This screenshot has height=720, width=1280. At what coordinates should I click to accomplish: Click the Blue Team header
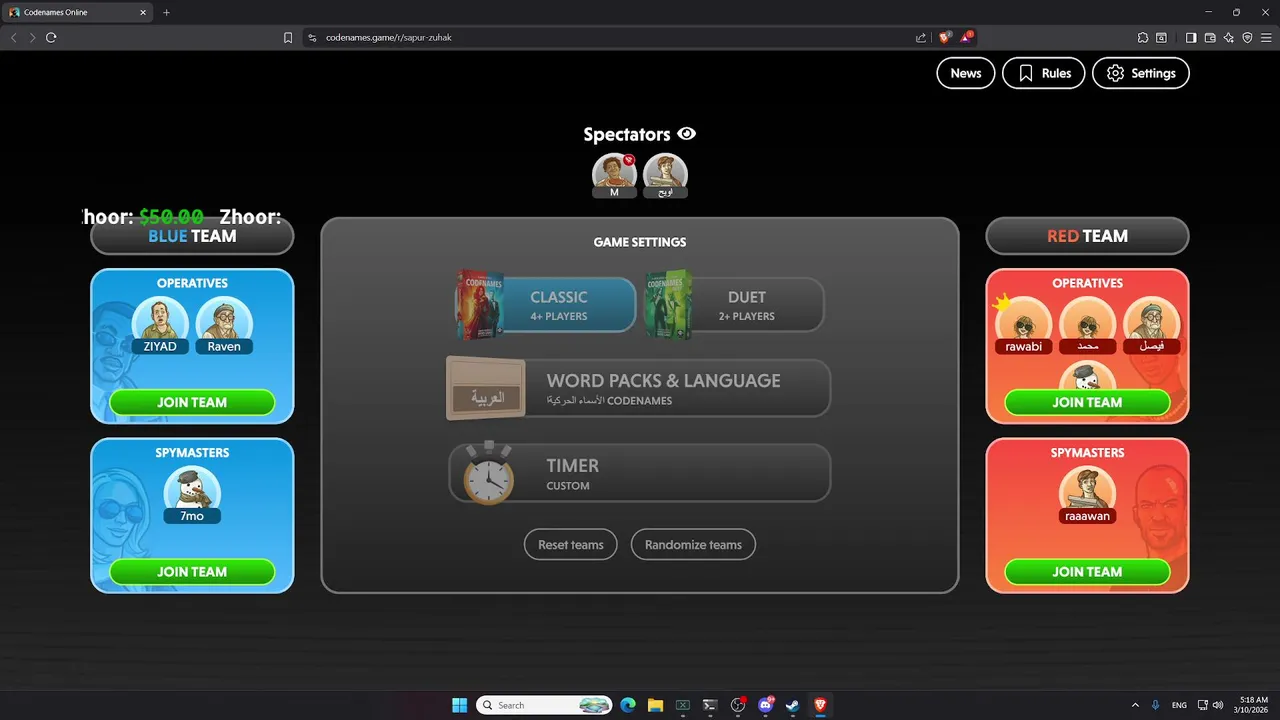pos(192,236)
